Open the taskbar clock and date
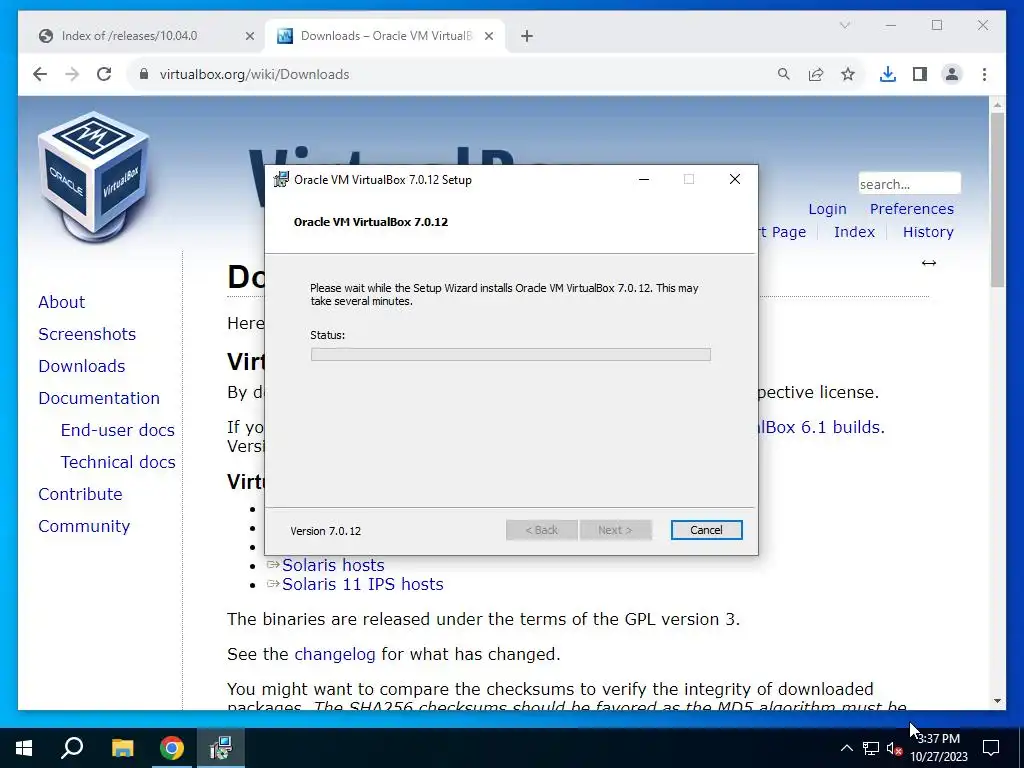 point(938,748)
